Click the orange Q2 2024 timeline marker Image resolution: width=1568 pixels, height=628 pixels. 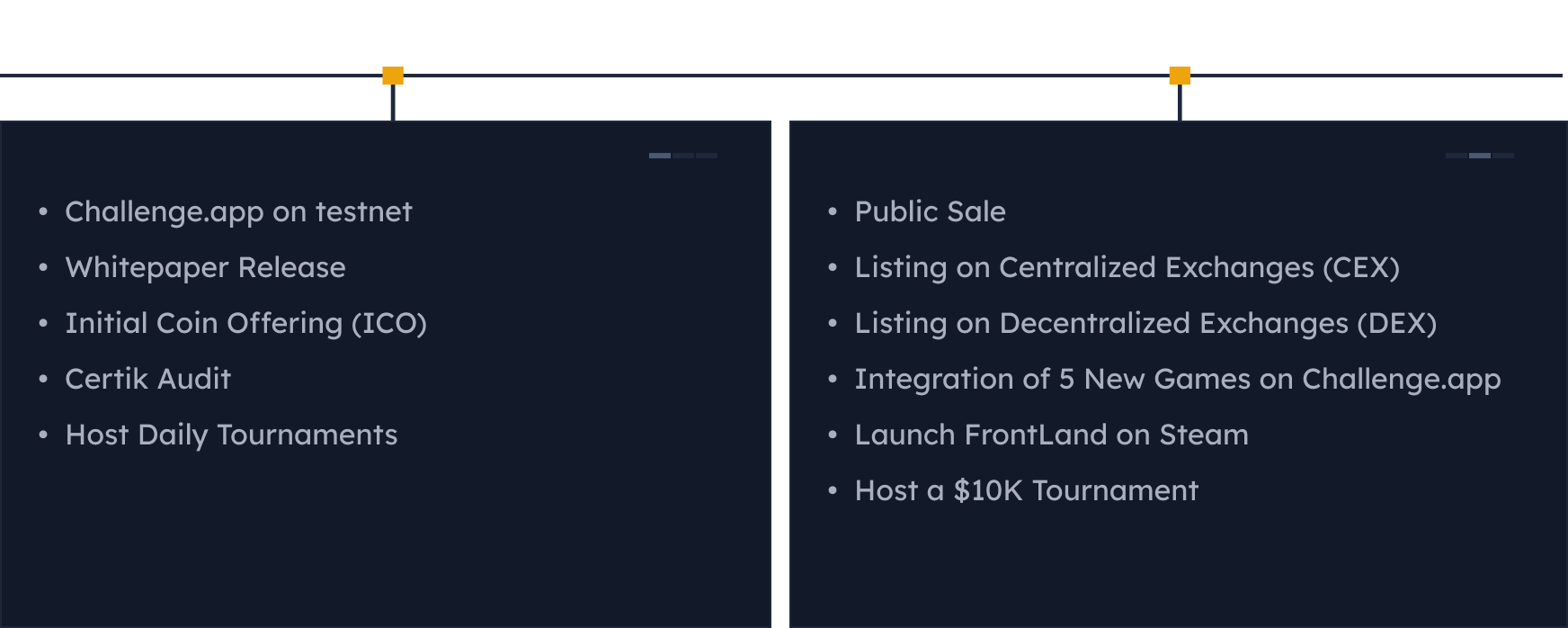tap(1179, 76)
